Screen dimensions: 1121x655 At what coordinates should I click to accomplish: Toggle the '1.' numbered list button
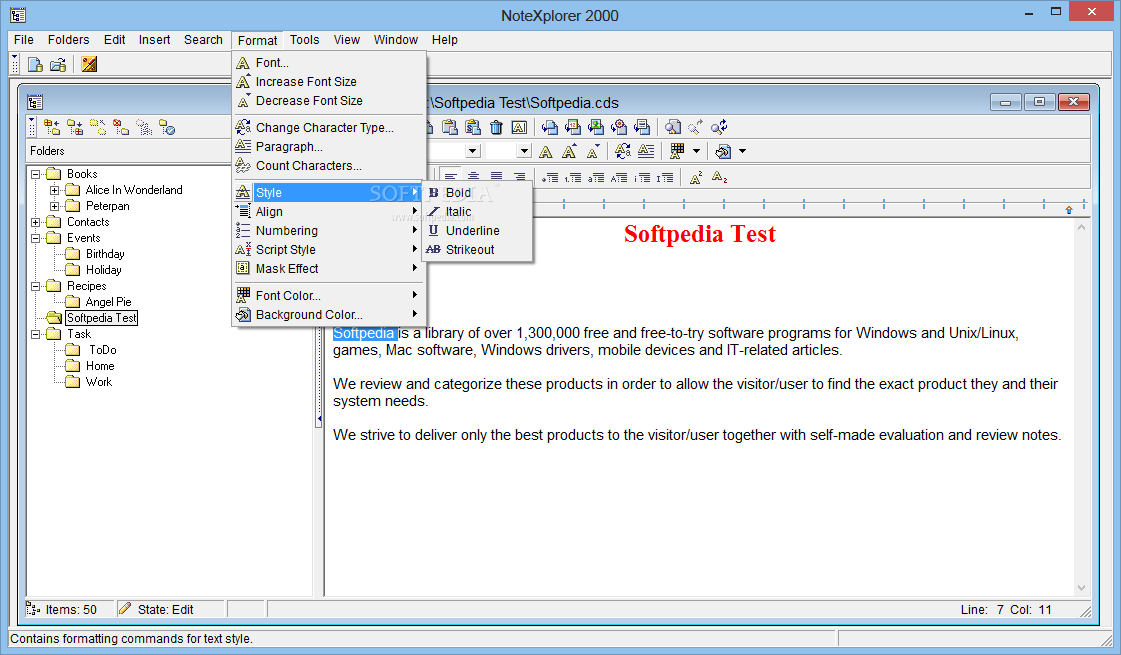tap(573, 177)
